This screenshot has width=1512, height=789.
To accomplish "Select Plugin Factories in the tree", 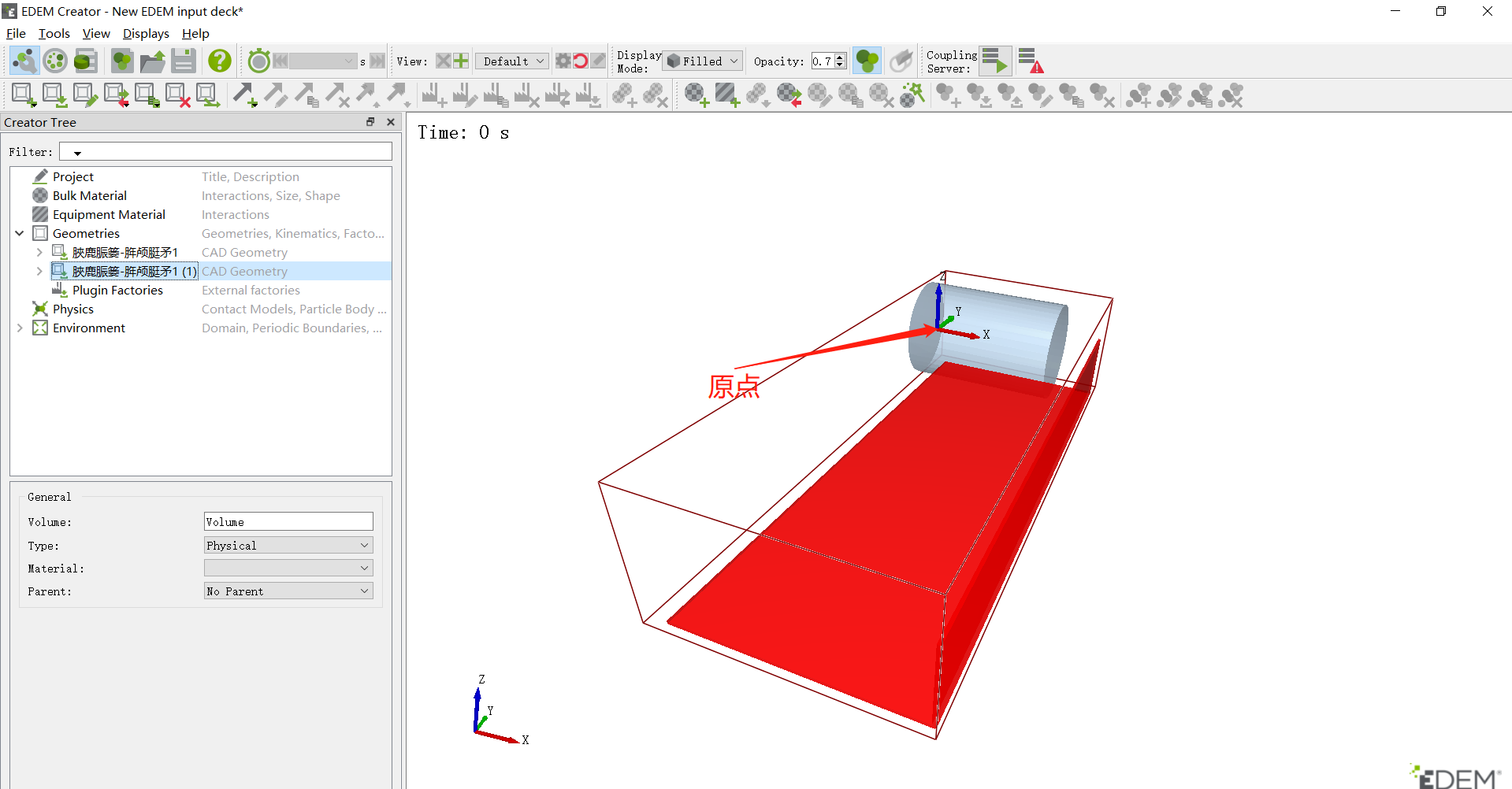I will coord(117,291).
